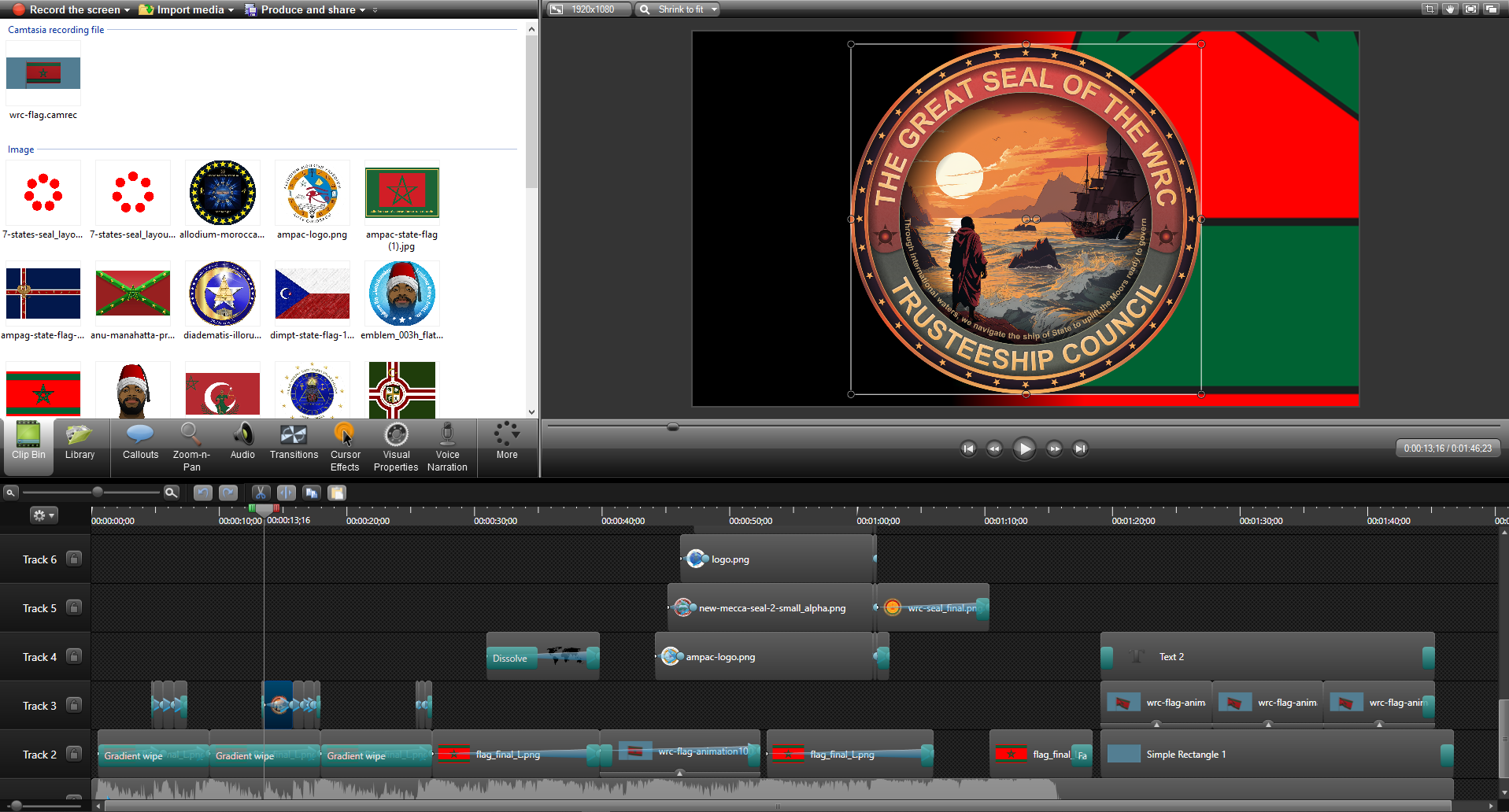Image resolution: width=1509 pixels, height=812 pixels.
Task: Select Text 2 clip on Track 4
Action: [x=1267, y=656]
